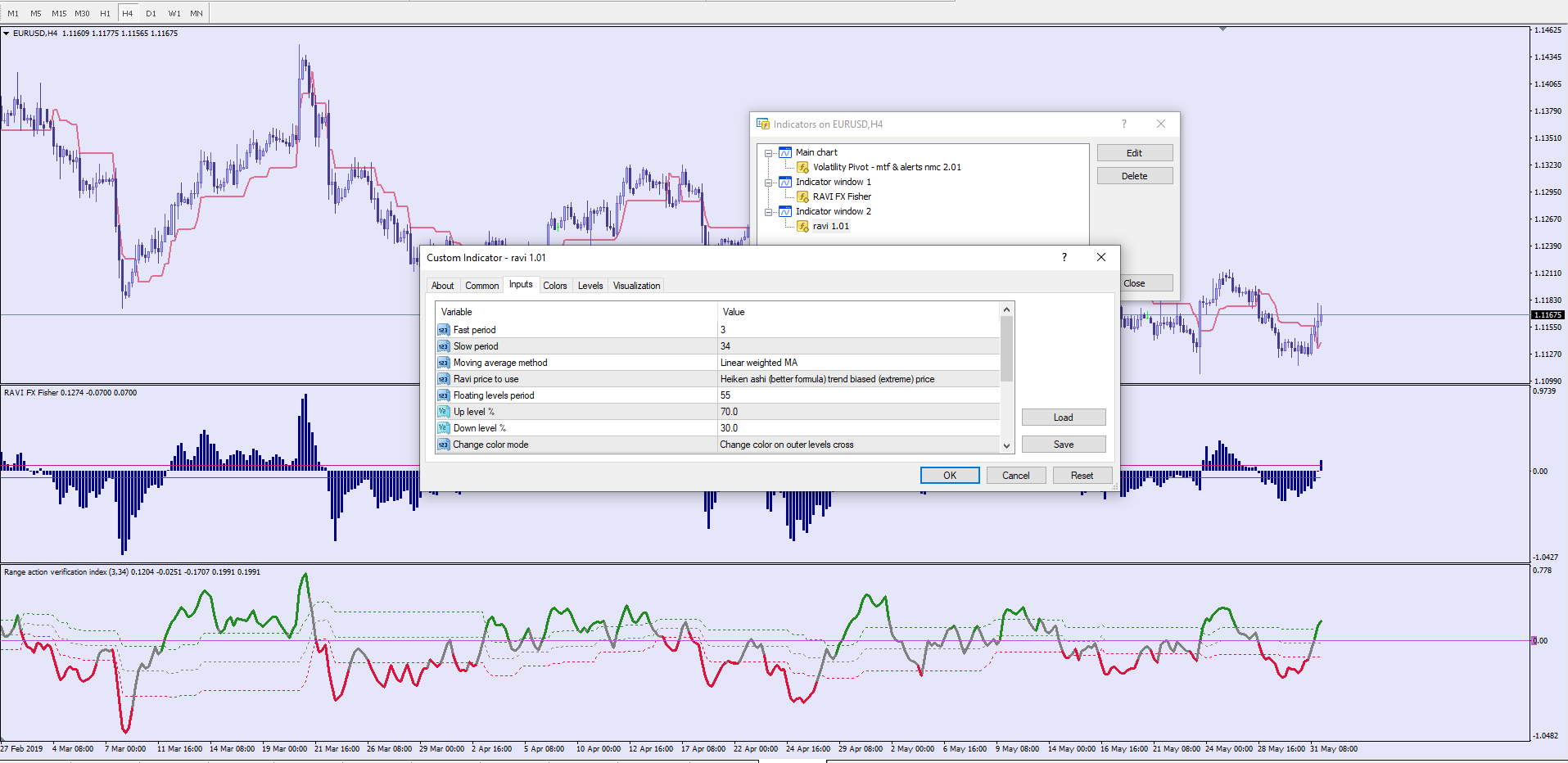1568x763 pixels.
Task: Click the Fast period variable icon
Action: tap(443, 330)
